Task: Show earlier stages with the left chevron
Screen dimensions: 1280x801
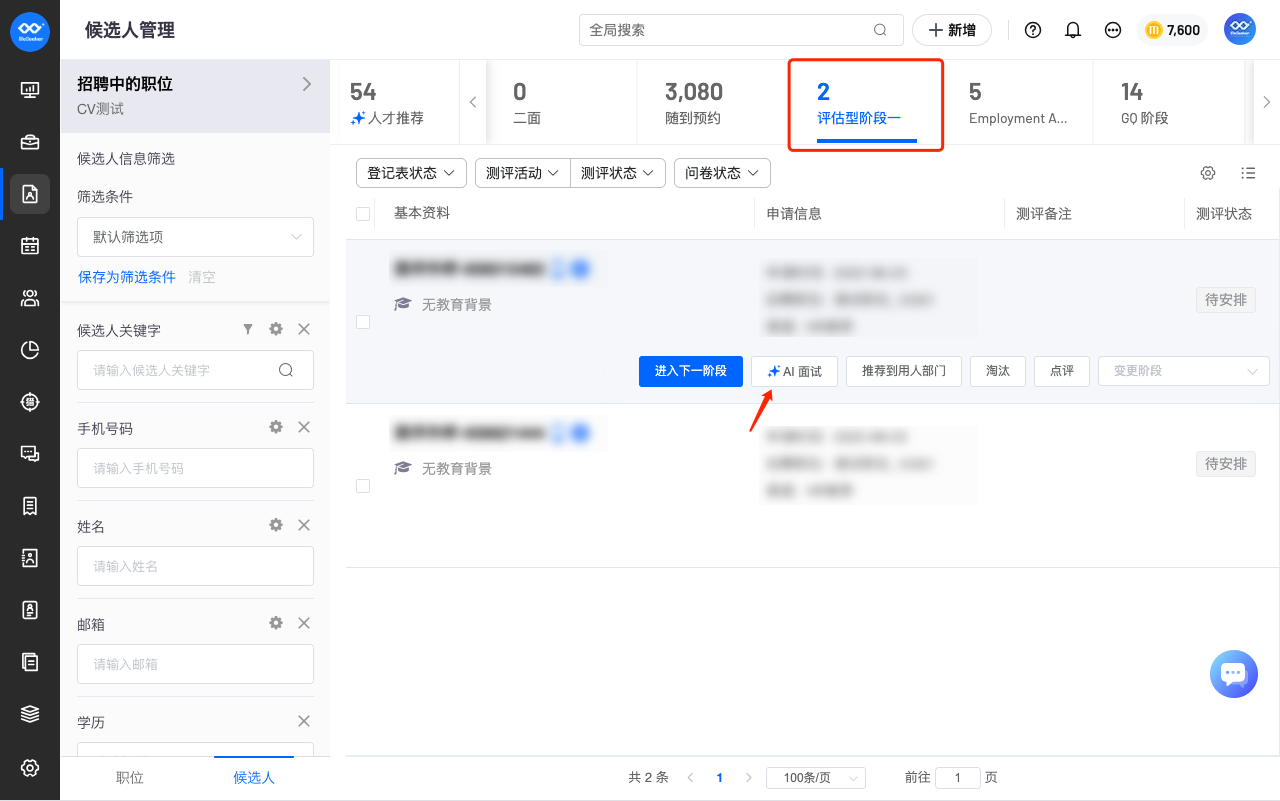Action: pyautogui.click(x=473, y=102)
